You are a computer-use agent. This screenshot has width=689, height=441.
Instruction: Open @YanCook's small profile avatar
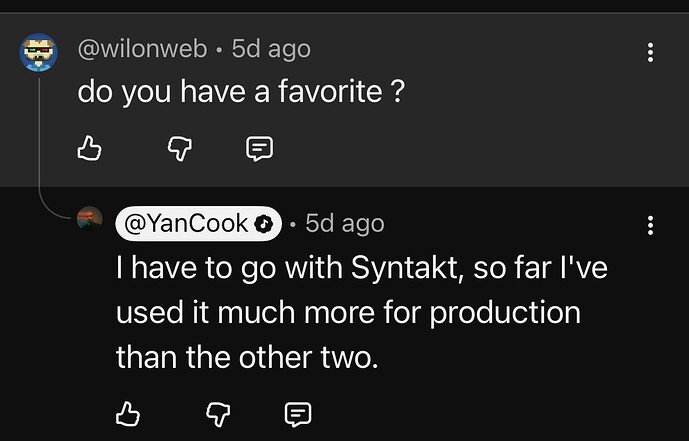tap(90, 219)
